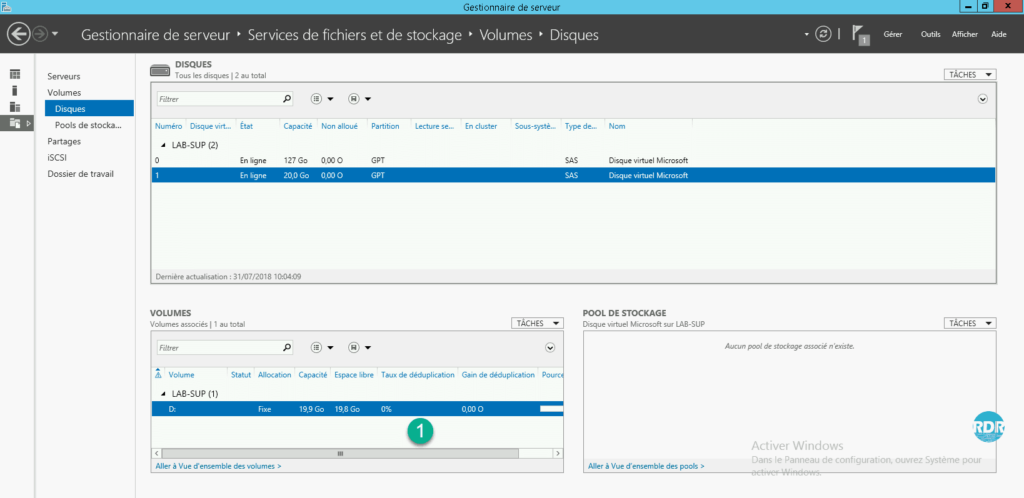Click the left scroll arrow in Volumes list

click(x=157, y=453)
